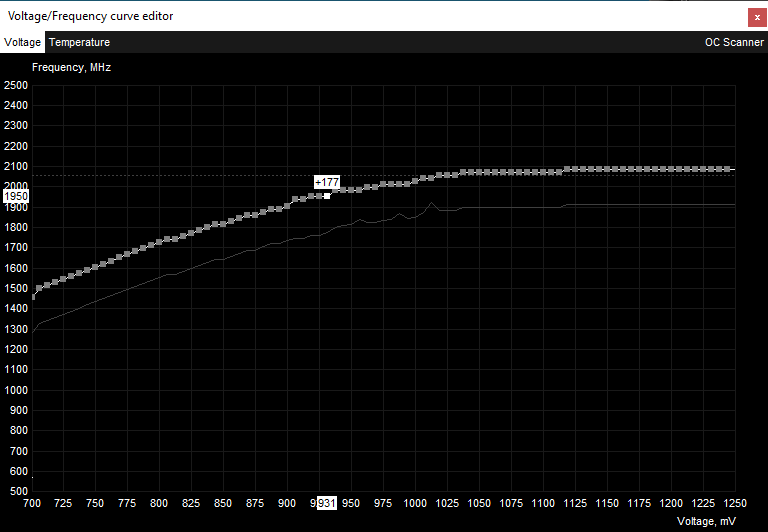Screen dimensions: 768x532
Task: Select the first curve point at 700 mV
Action: pyautogui.click(x=33, y=297)
